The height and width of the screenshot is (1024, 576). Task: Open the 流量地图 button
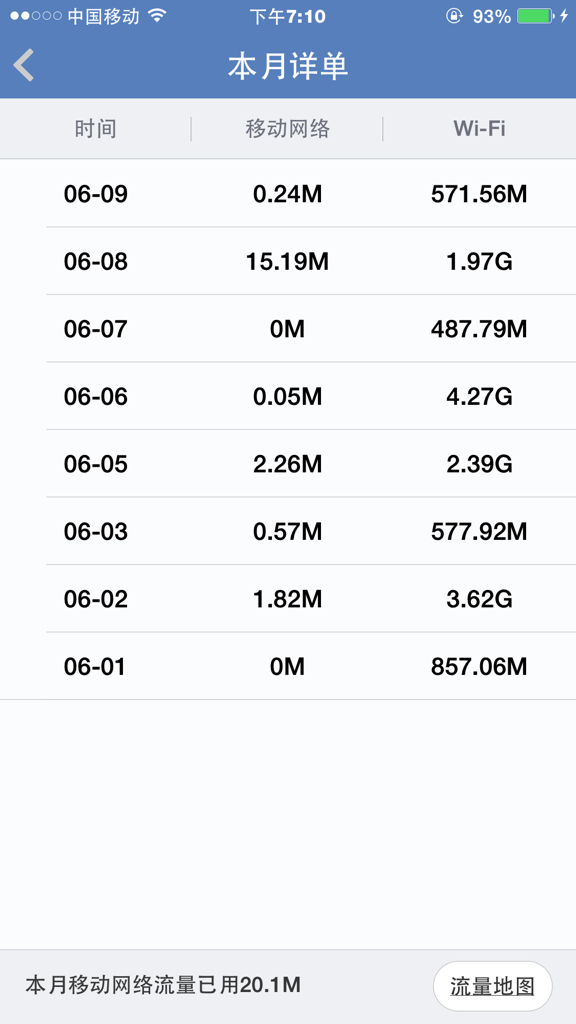(492, 985)
